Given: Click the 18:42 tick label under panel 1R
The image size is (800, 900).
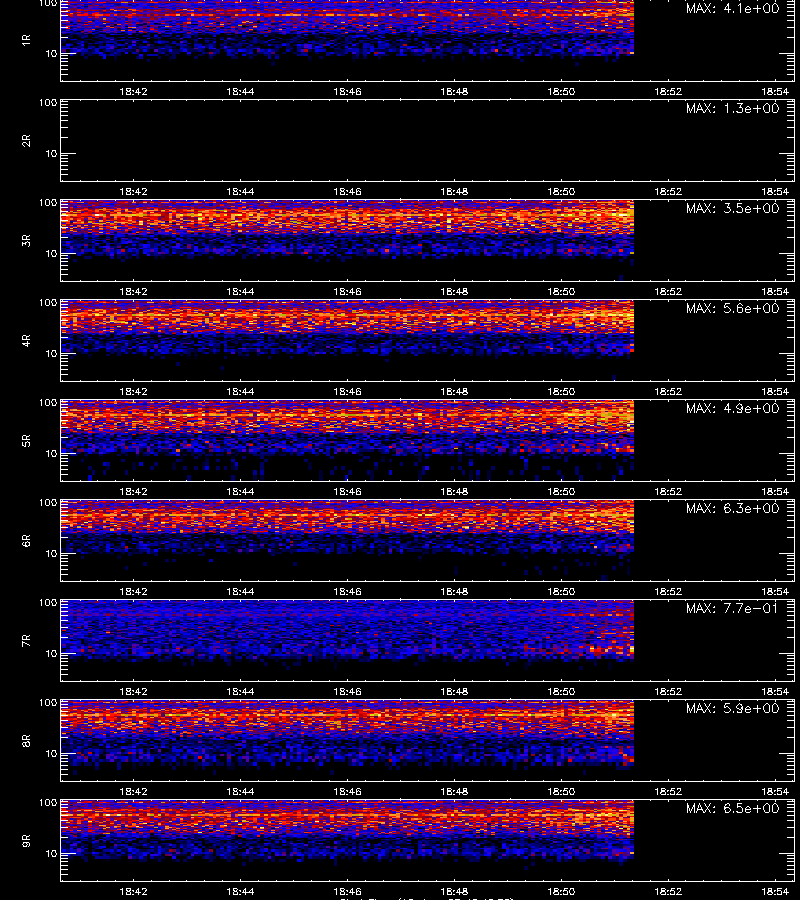Looking at the screenshot, I should [x=133, y=91].
